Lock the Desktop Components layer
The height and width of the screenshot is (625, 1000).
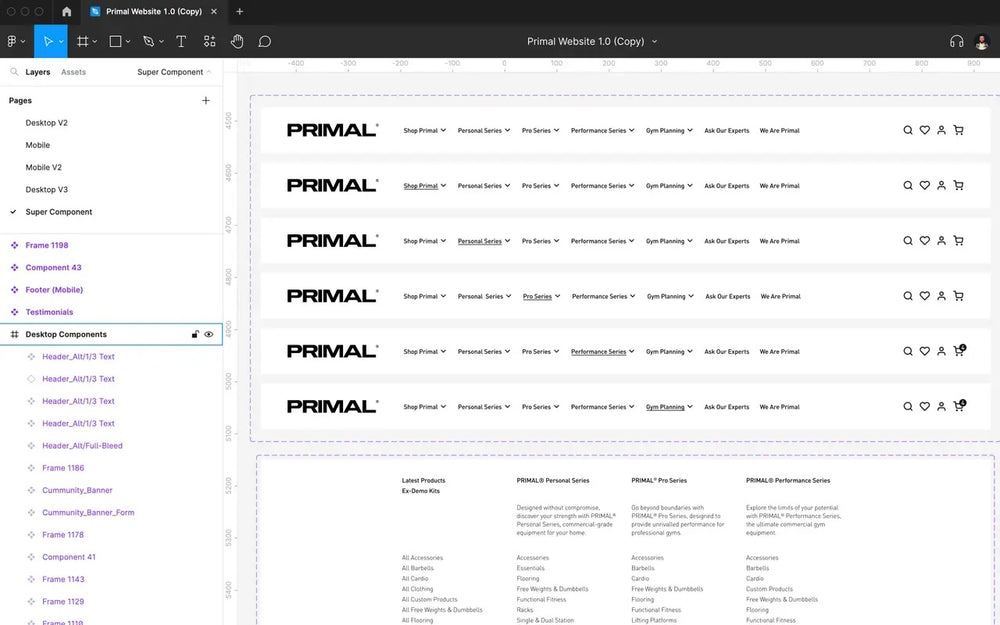click(195, 335)
